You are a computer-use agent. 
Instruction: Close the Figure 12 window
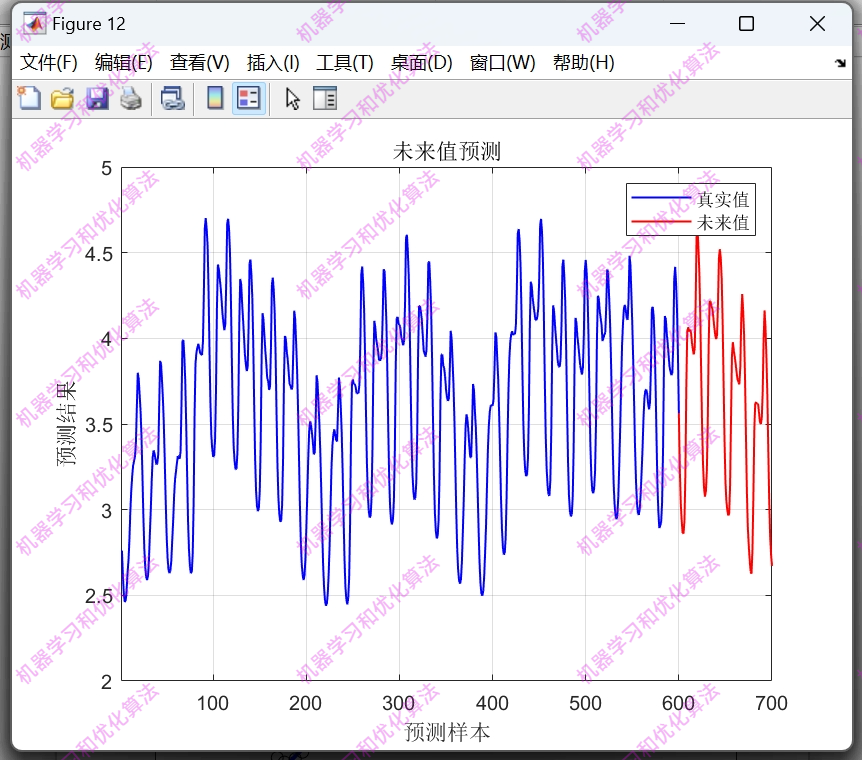pyautogui.click(x=817, y=24)
